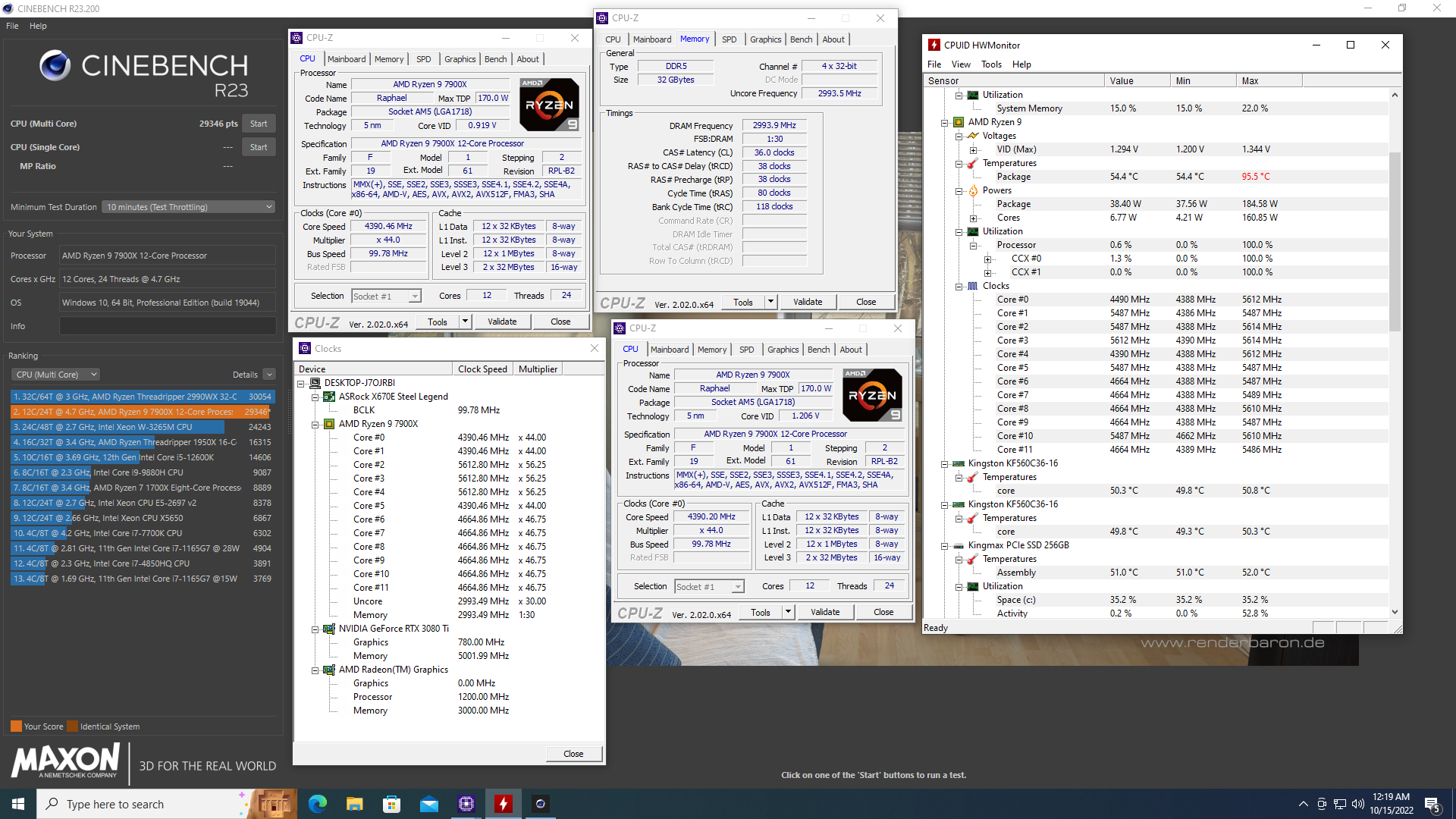Click Close button in the Clocks window
This screenshot has width=1456, height=819.
point(573,754)
